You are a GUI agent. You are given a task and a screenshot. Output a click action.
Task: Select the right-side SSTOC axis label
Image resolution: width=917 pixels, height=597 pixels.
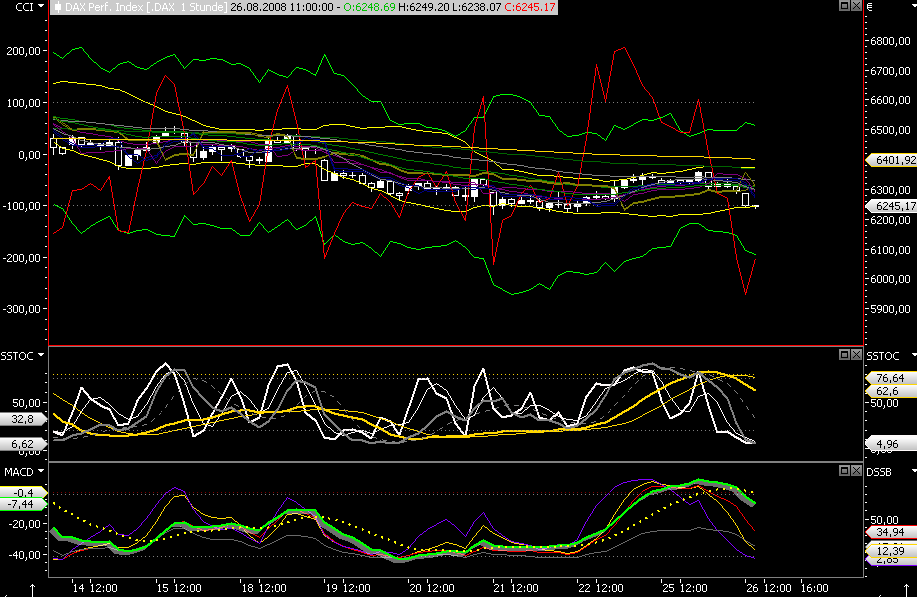tap(883, 356)
